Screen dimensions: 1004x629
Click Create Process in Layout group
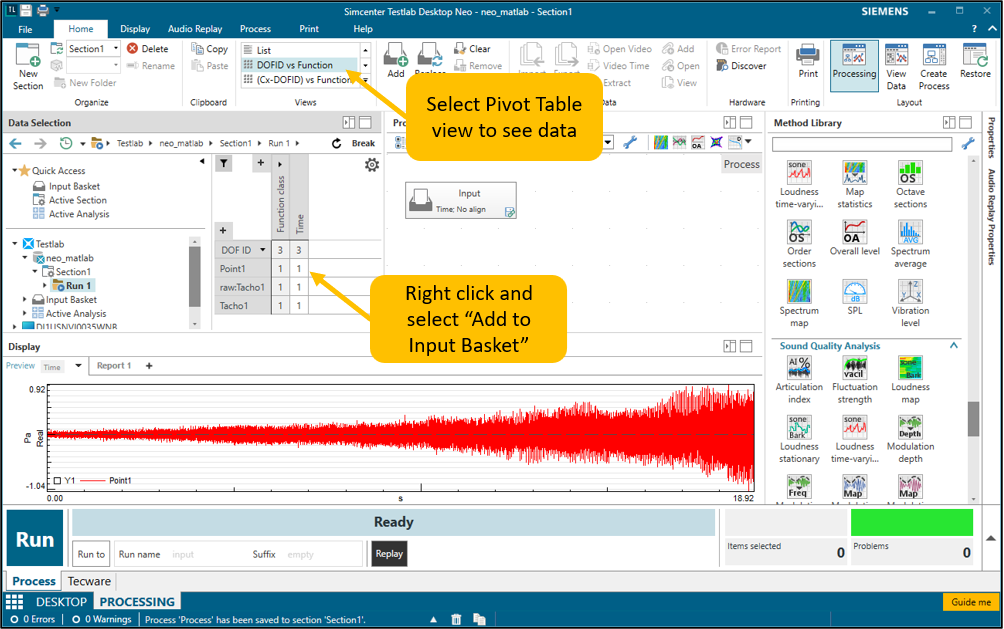coord(934,67)
